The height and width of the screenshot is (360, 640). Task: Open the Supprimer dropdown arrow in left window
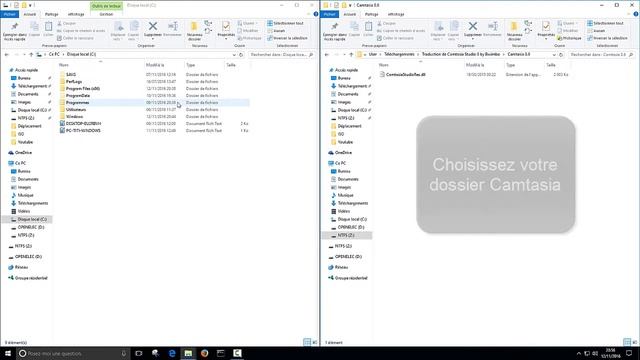pos(153,39)
